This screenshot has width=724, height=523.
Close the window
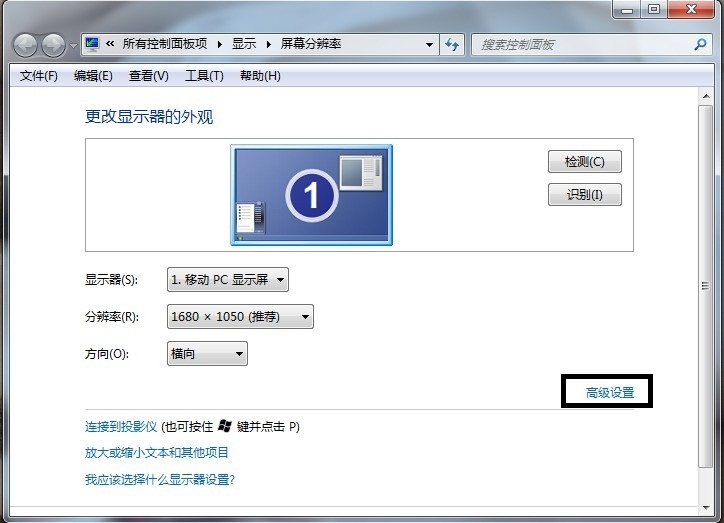691,10
